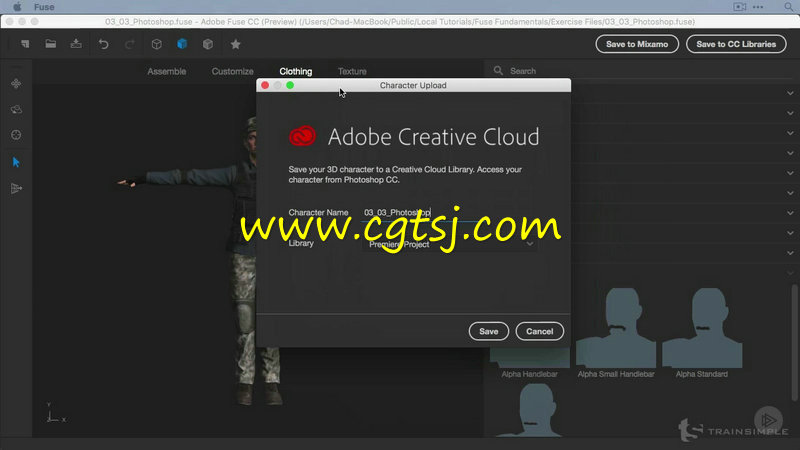
Task: Expand the sixth category chevron in right panel
Action: click(790, 193)
